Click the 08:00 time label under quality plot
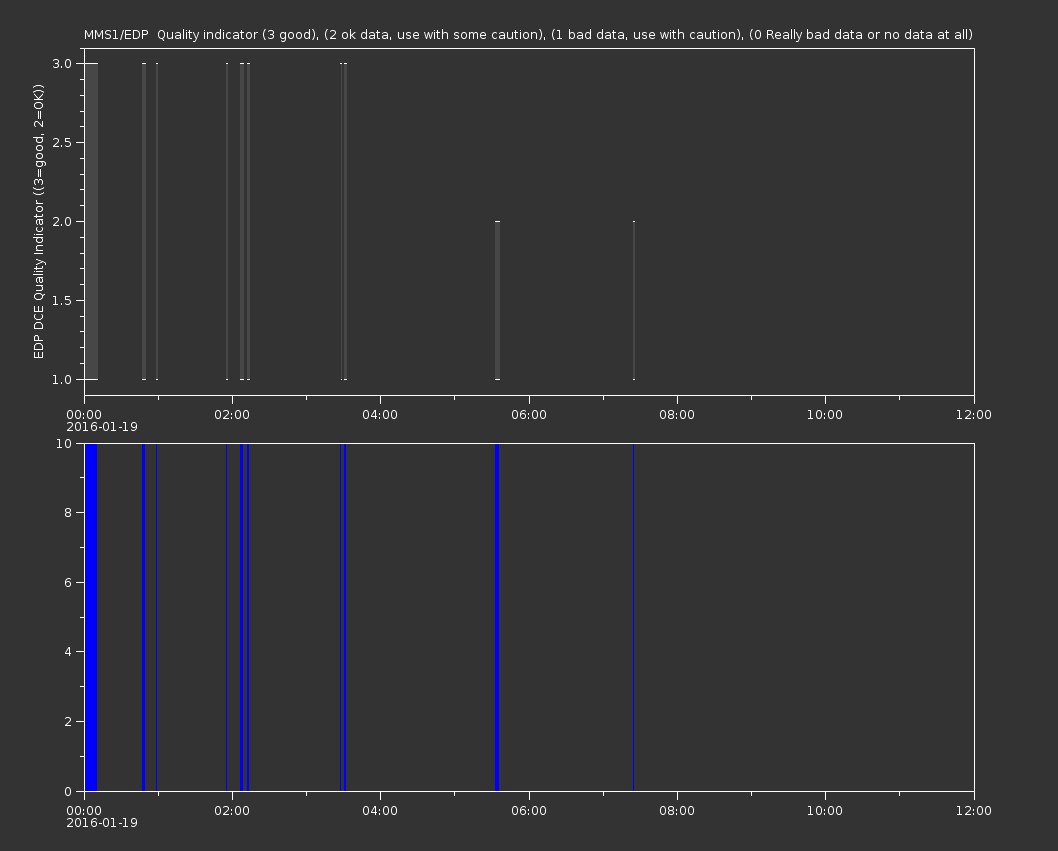1058x851 pixels. (677, 414)
